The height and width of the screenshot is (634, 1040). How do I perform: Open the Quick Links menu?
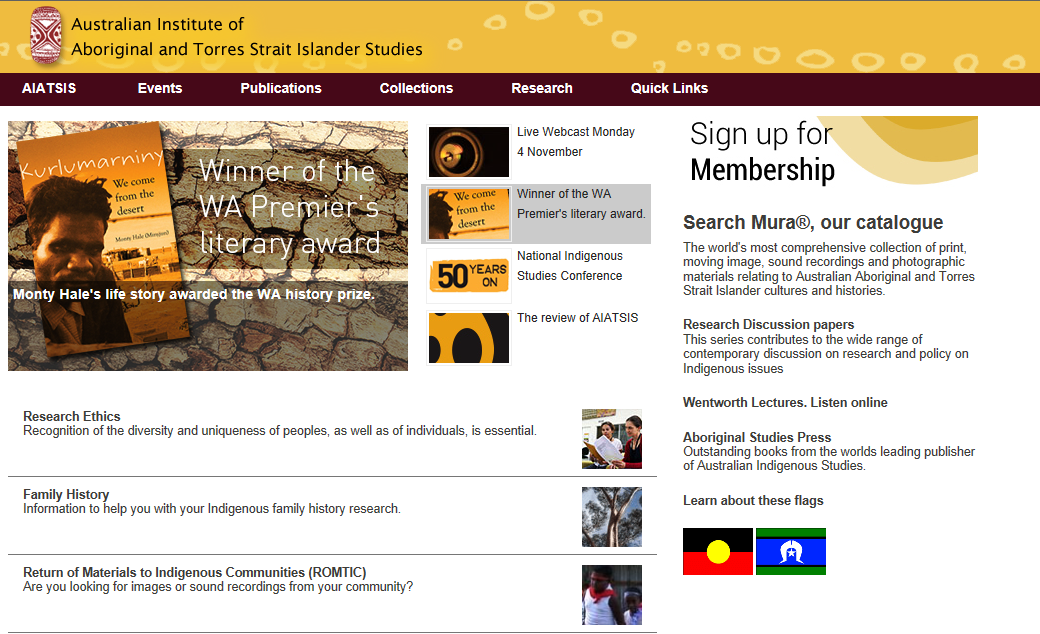coord(669,88)
